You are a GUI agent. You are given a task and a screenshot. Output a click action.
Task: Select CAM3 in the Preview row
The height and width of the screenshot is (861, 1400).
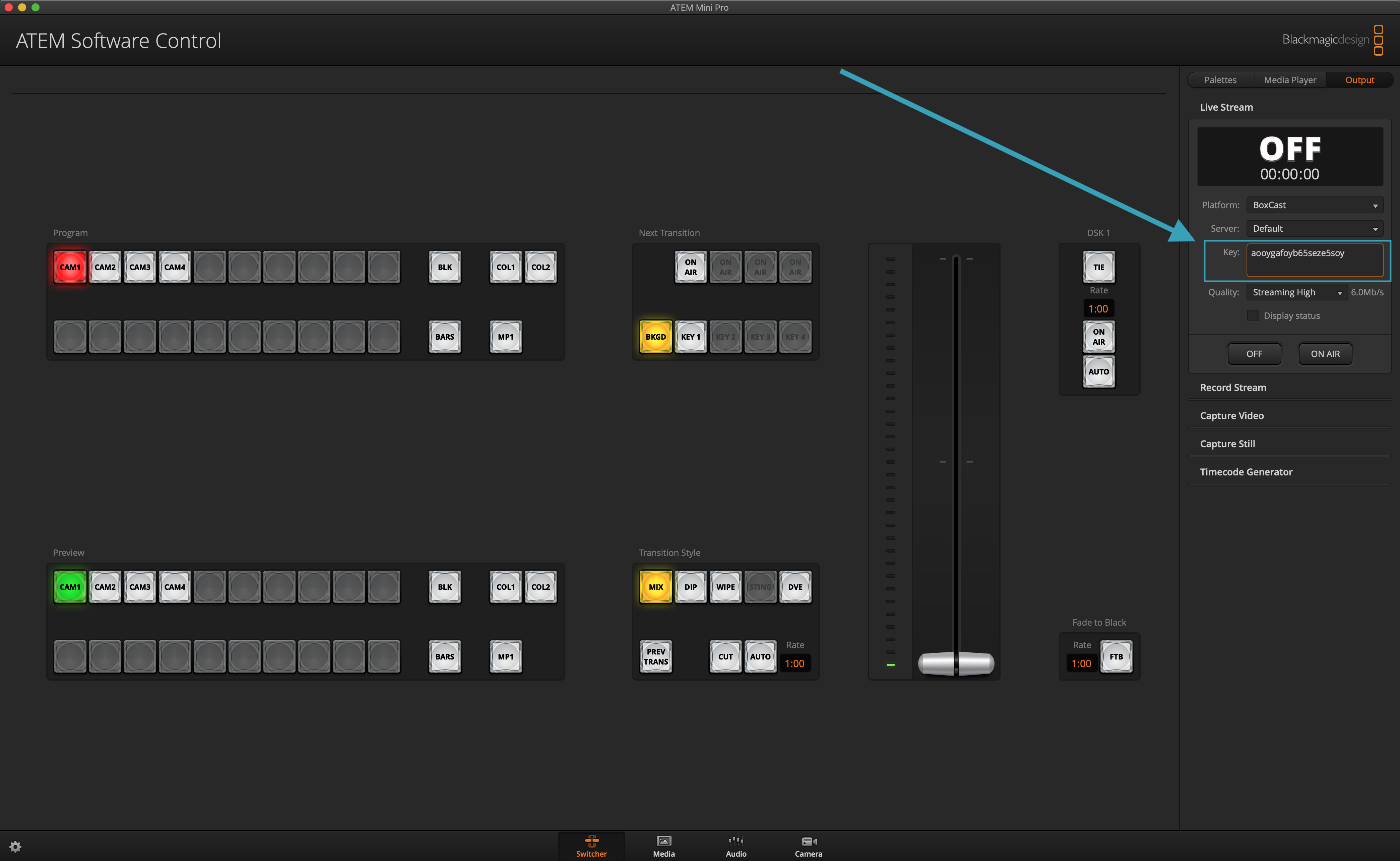pos(139,586)
